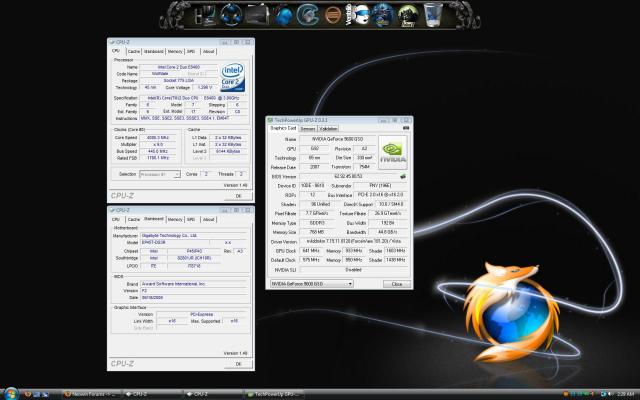
Task: Open the Memory tab in lower CPU-Z window
Action: [175, 220]
